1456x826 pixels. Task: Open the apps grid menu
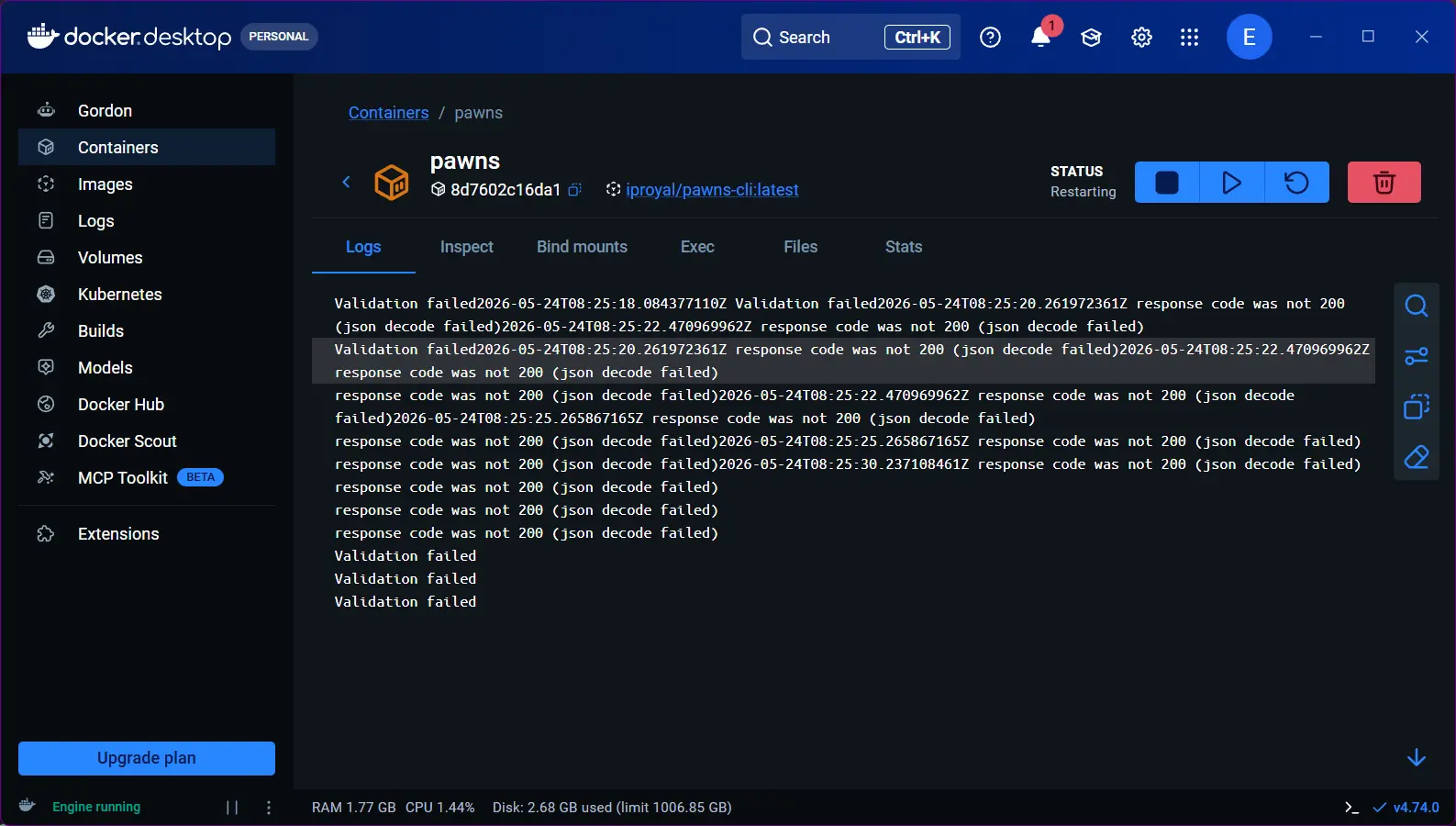coord(1190,37)
